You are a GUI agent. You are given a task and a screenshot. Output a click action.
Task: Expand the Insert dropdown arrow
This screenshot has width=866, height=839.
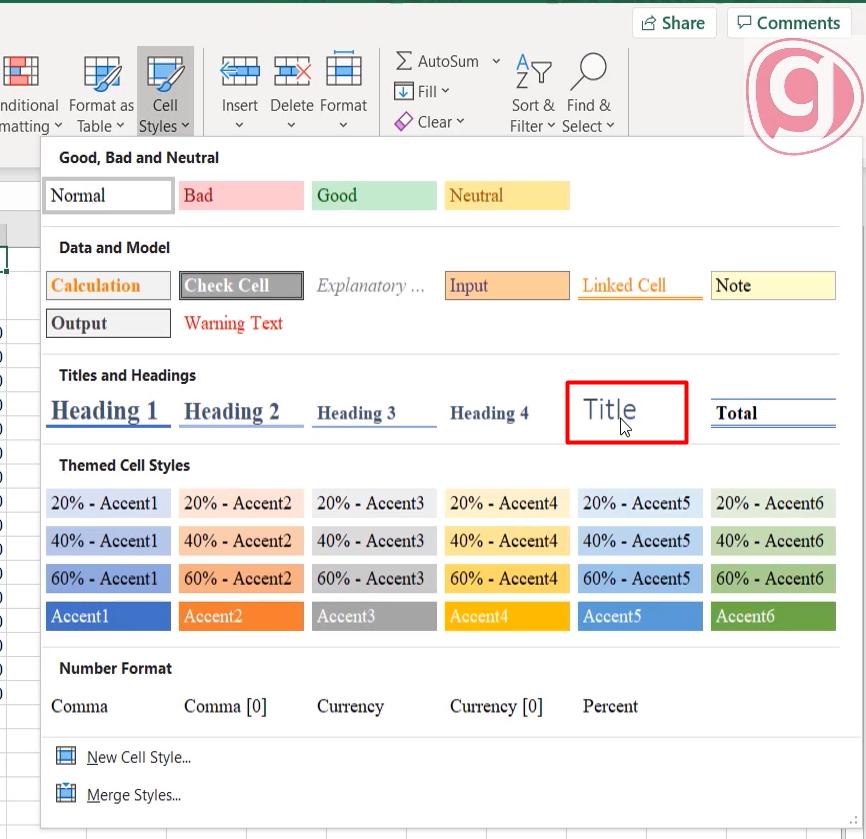pyautogui.click(x=239, y=124)
